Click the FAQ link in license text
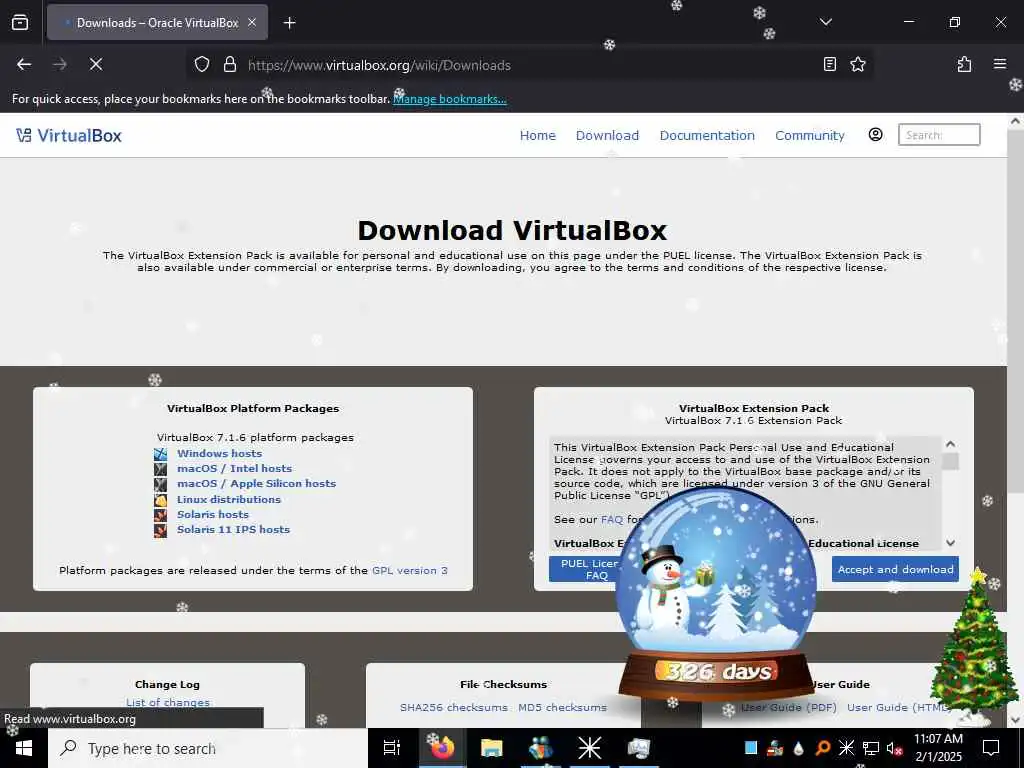 (x=612, y=519)
